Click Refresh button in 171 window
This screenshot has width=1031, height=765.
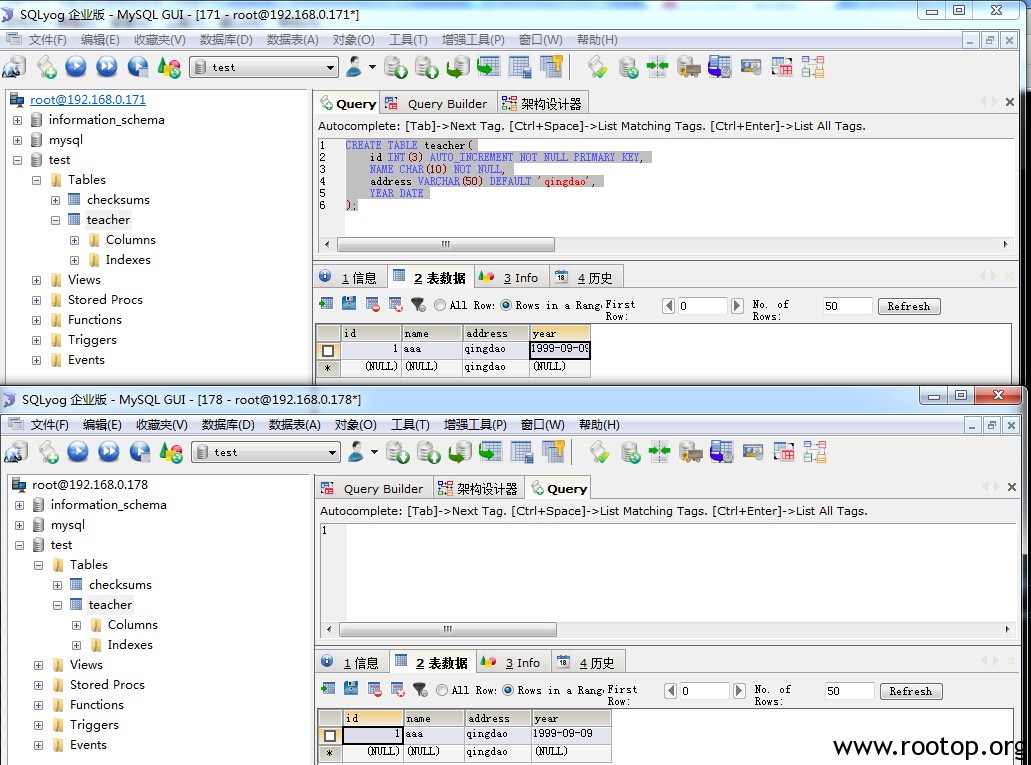(909, 306)
